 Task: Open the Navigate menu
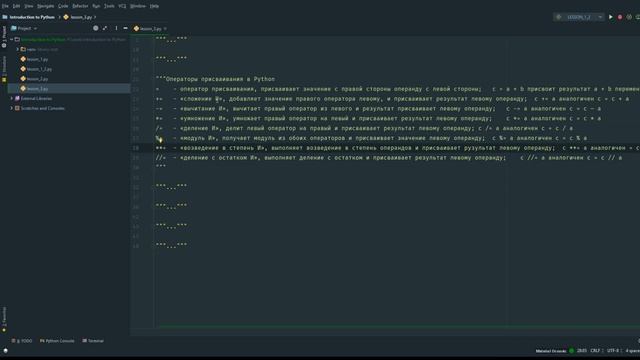point(45,6)
